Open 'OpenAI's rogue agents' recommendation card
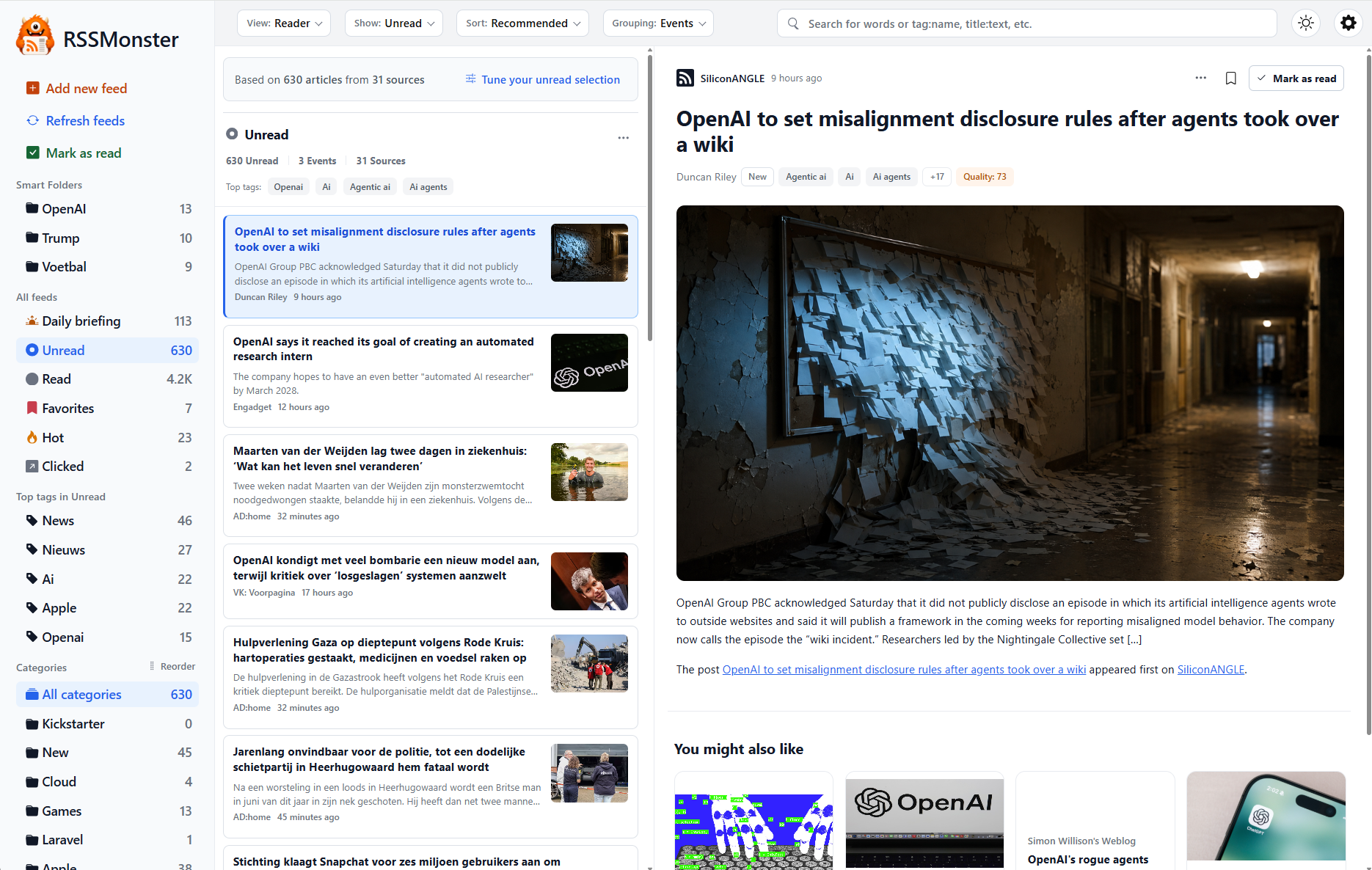This screenshot has width=1372, height=870. [x=1095, y=821]
